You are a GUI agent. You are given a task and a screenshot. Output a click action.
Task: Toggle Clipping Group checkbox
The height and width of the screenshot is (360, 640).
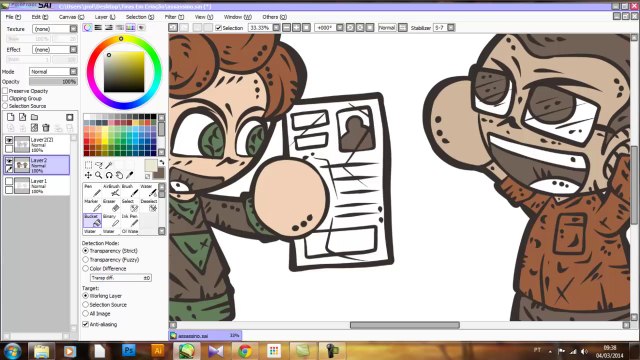pyautogui.click(x=5, y=98)
